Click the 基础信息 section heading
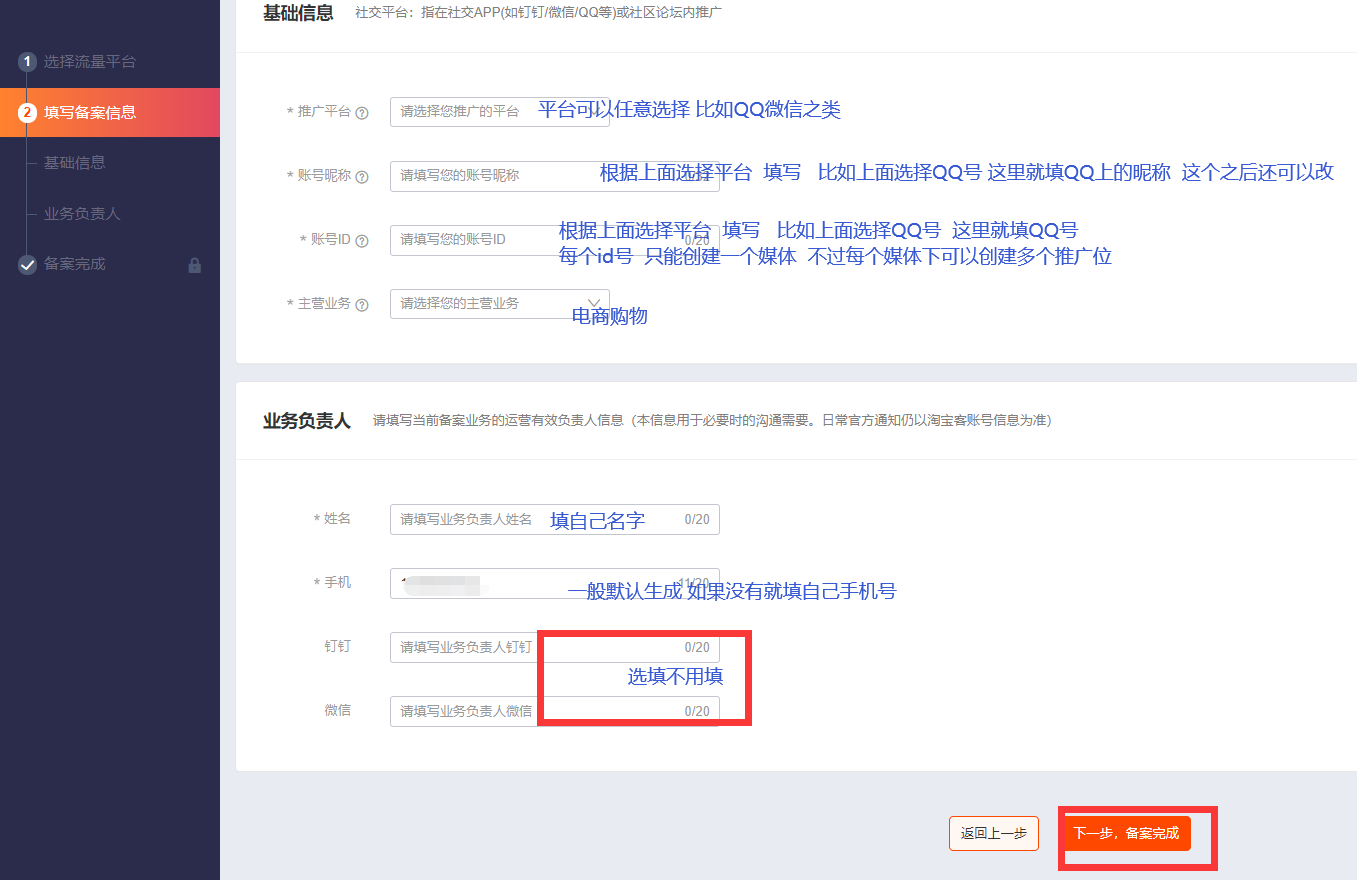 pyautogui.click(x=298, y=14)
